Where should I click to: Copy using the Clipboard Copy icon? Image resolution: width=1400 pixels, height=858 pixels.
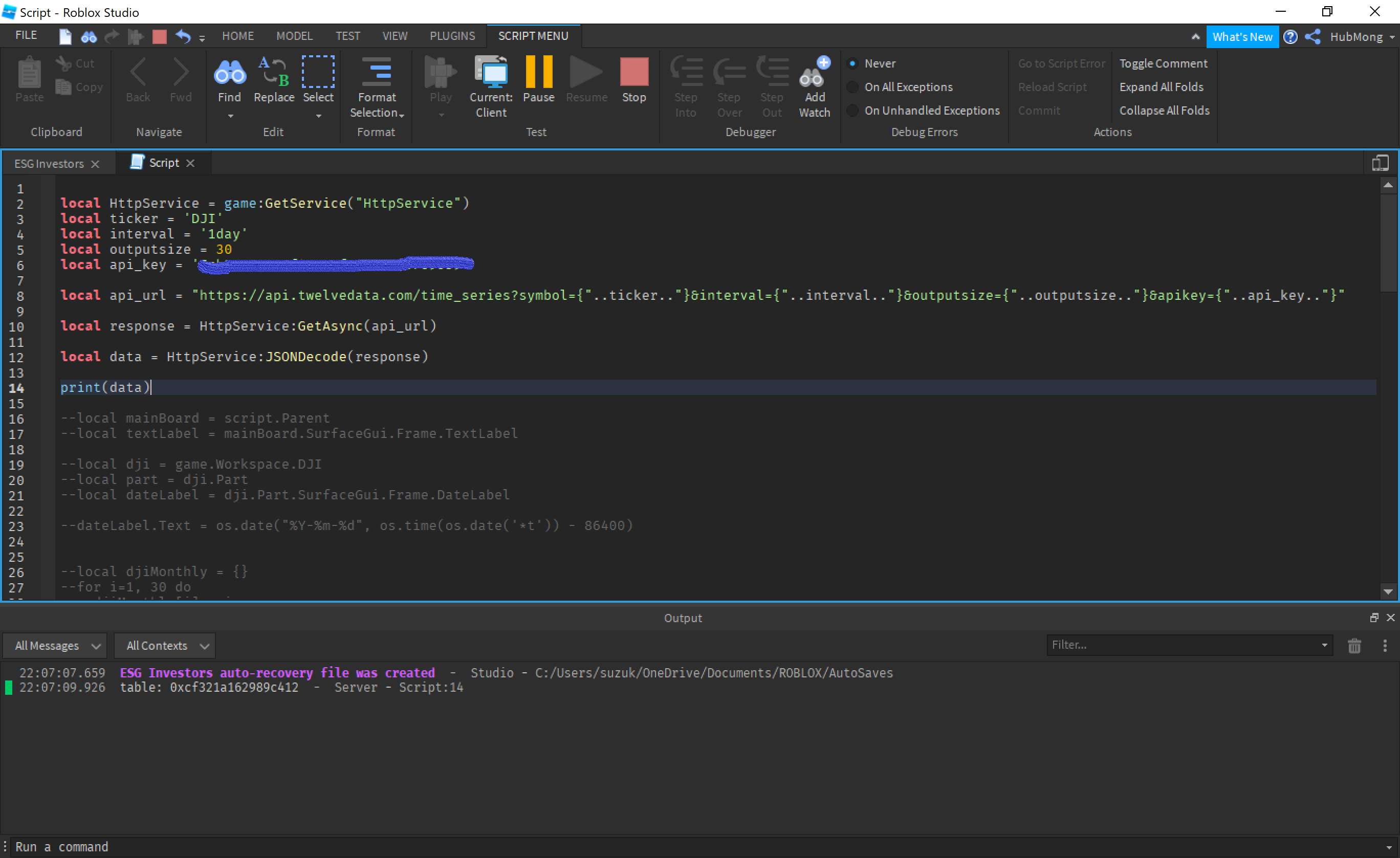point(63,87)
